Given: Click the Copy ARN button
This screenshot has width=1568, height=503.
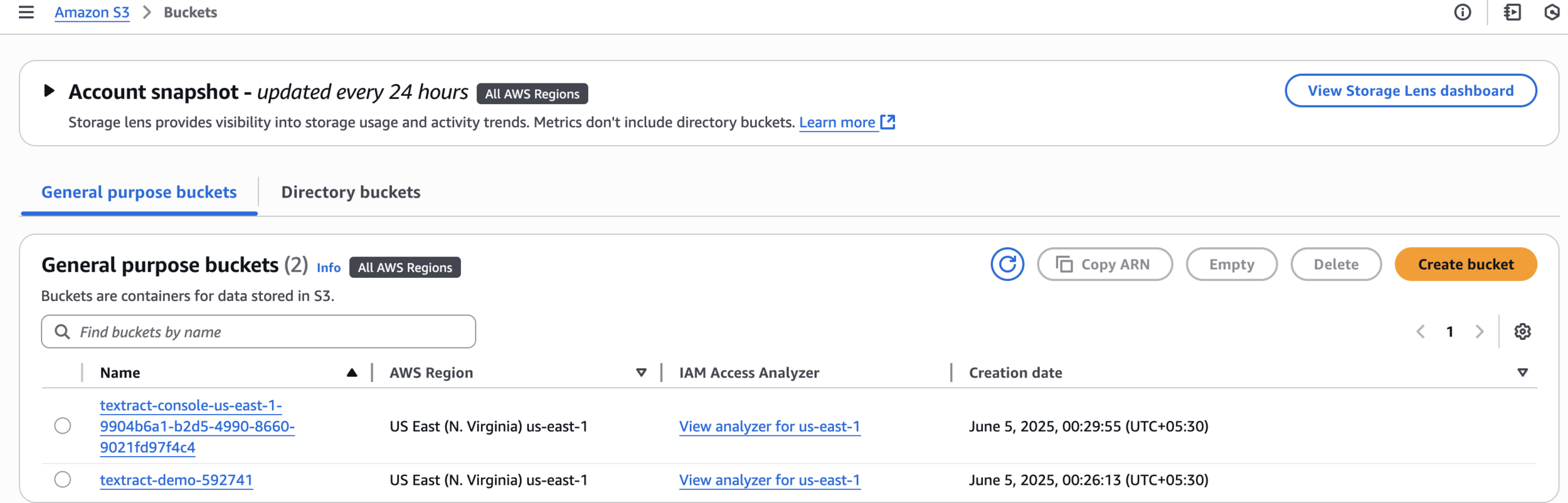Looking at the screenshot, I should coord(1104,264).
